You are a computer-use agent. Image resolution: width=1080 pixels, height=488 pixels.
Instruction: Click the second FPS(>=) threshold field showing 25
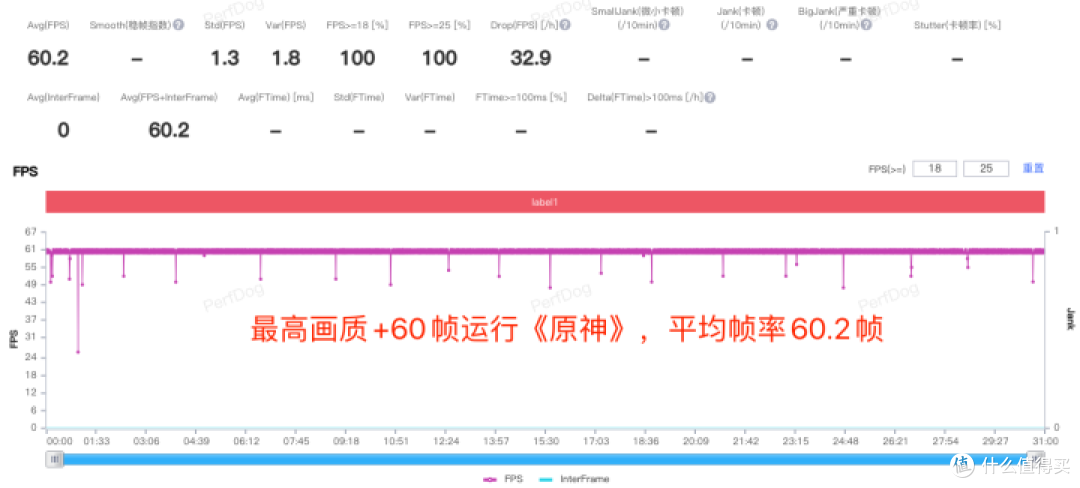pyautogui.click(x=986, y=169)
